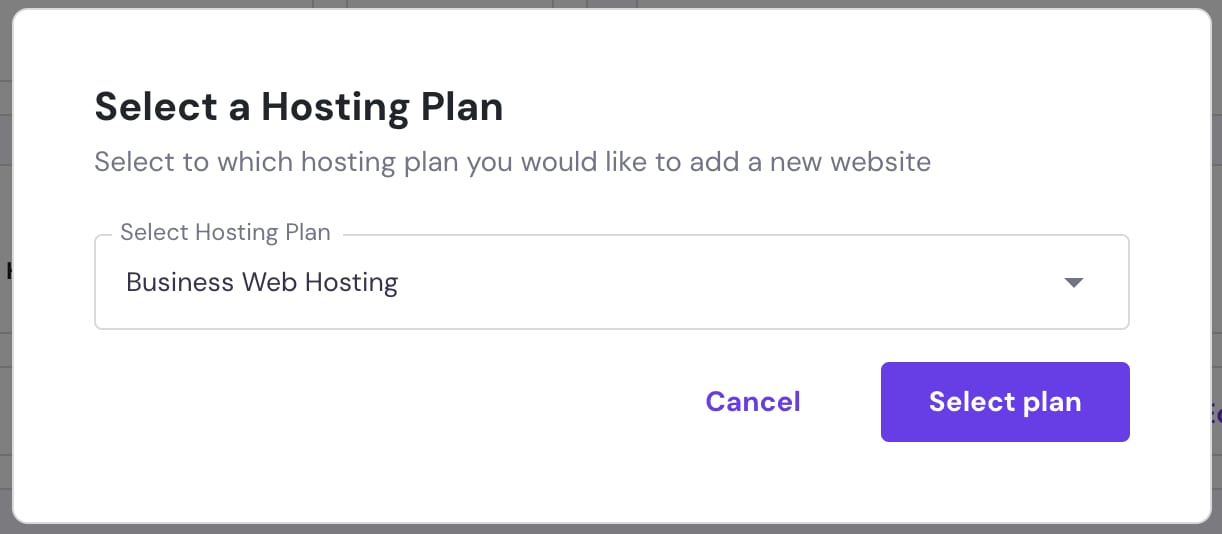
Task: Dismiss the dialog using Cancel
Action: 753,402
